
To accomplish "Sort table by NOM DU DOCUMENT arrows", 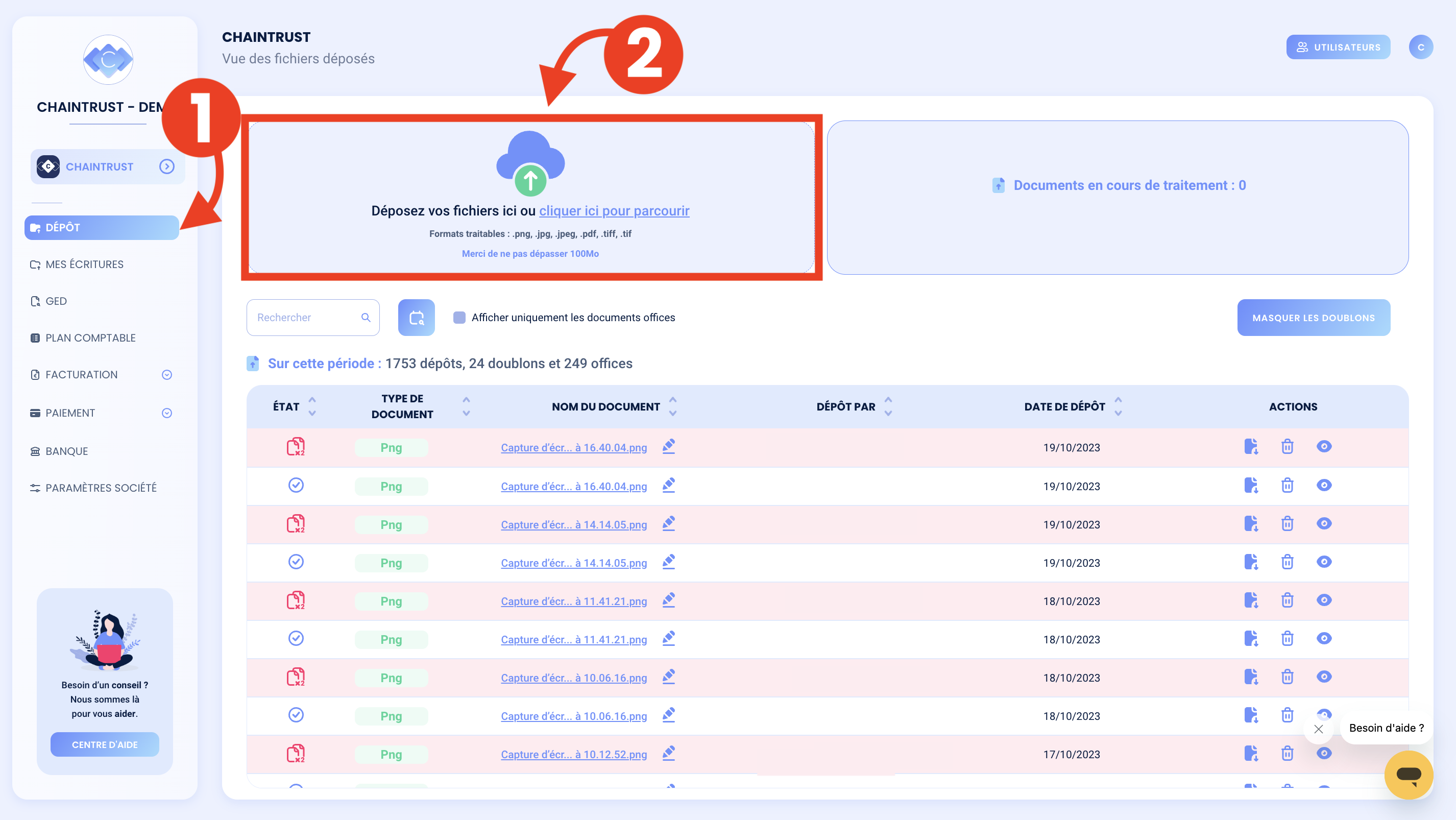I will tap(673, 406).
